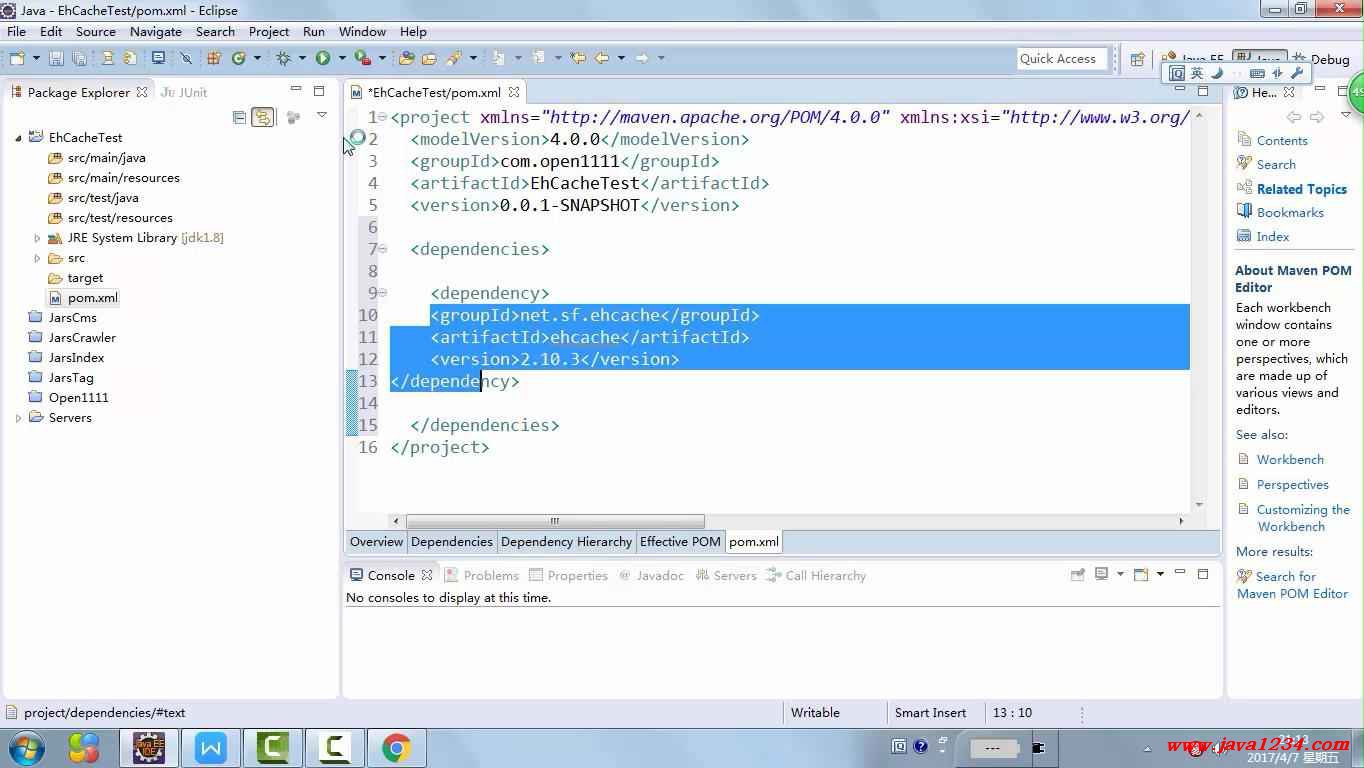
Task: Open dropdown beside Display Selected Console
Action: [1120, 574]
